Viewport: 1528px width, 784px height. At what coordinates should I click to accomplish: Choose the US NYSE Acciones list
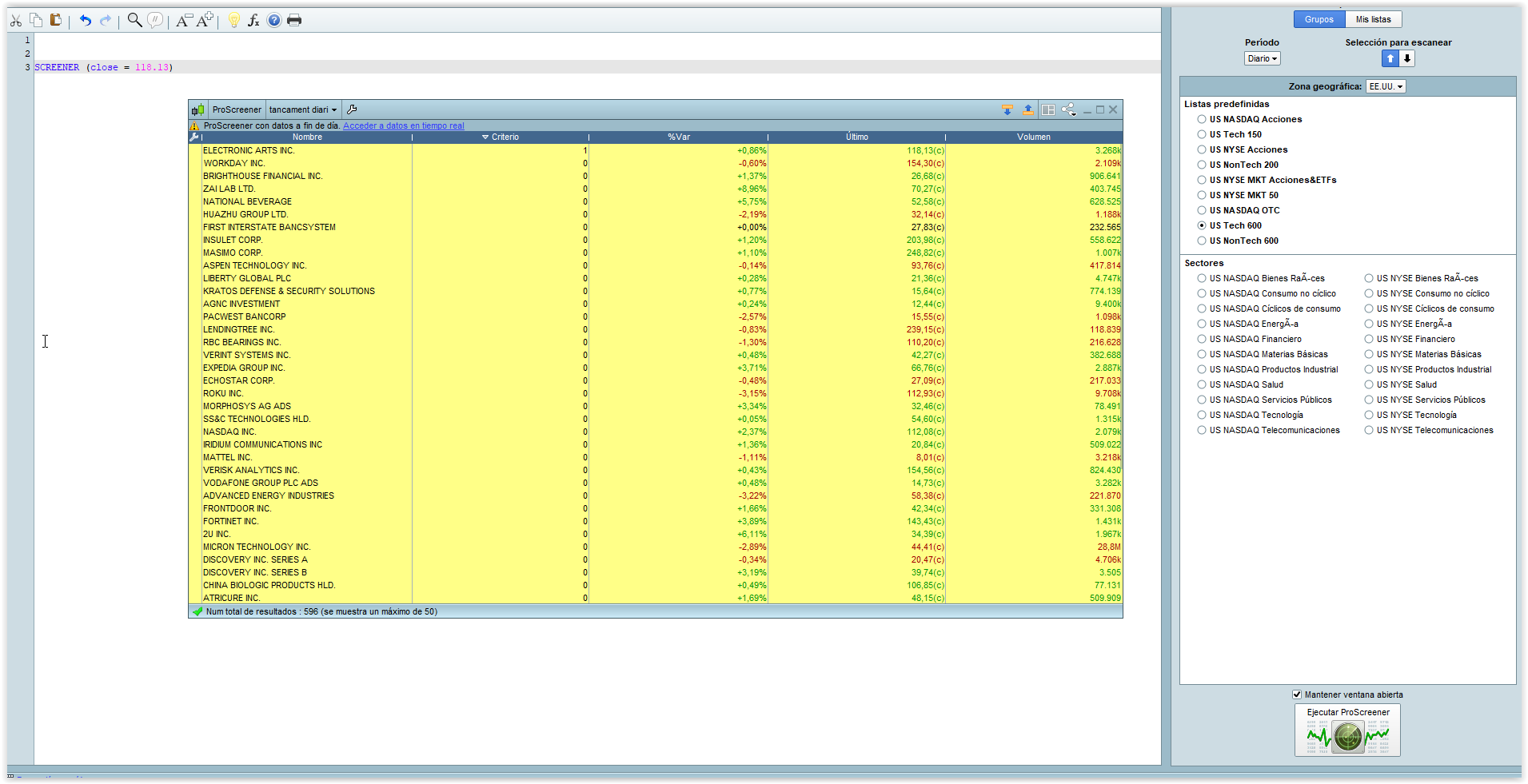pyautogui.click(x=1202, y=149)
